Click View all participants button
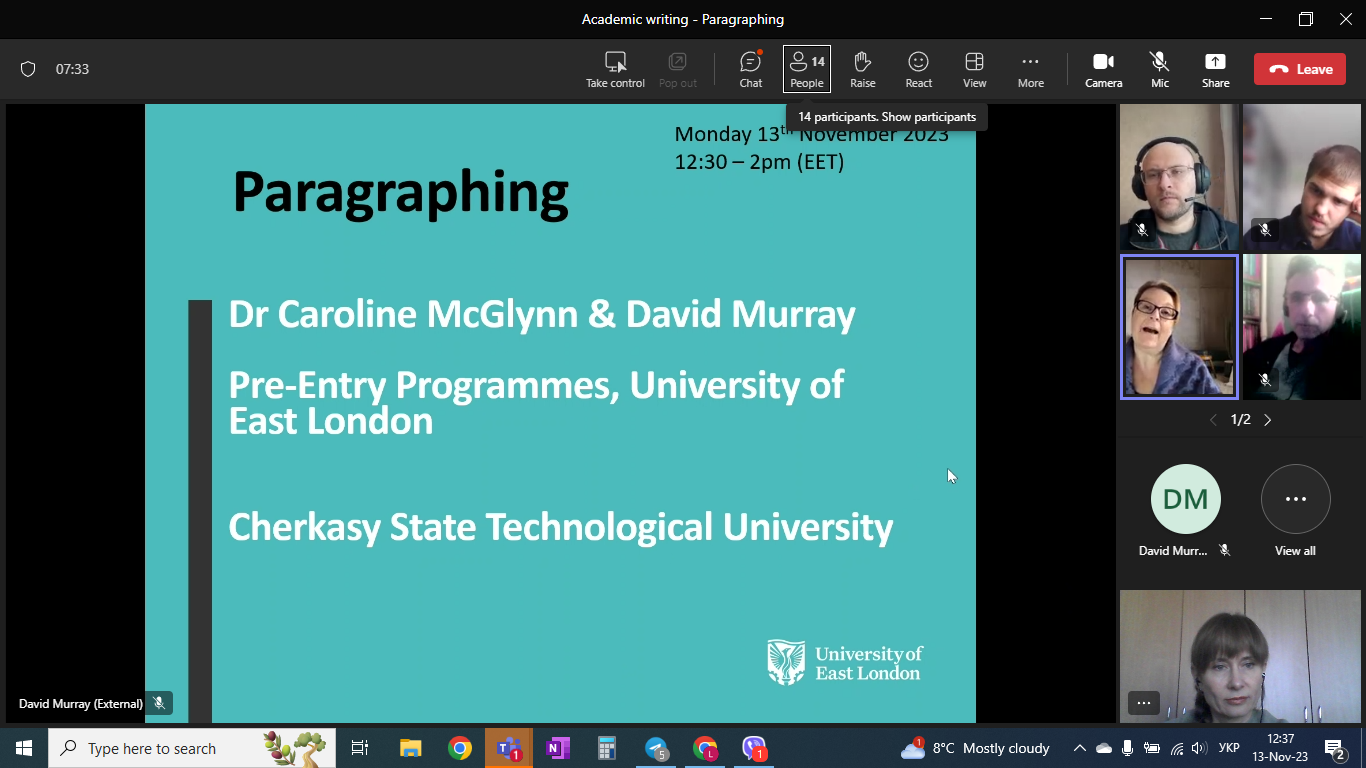 (x=1296, y=511)
